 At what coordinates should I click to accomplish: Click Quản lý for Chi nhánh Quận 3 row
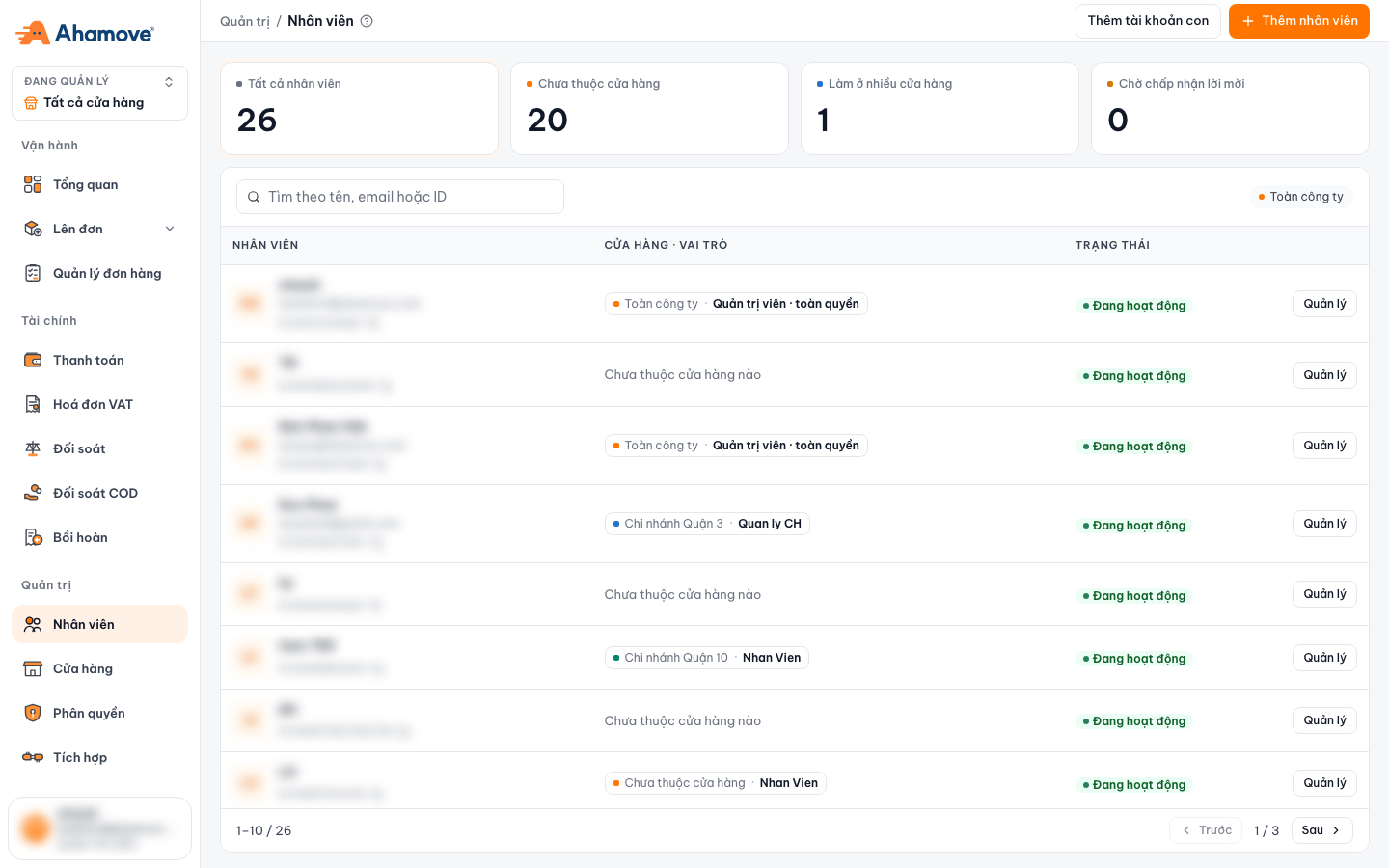pyautogui.click(x=1324, y=524)
